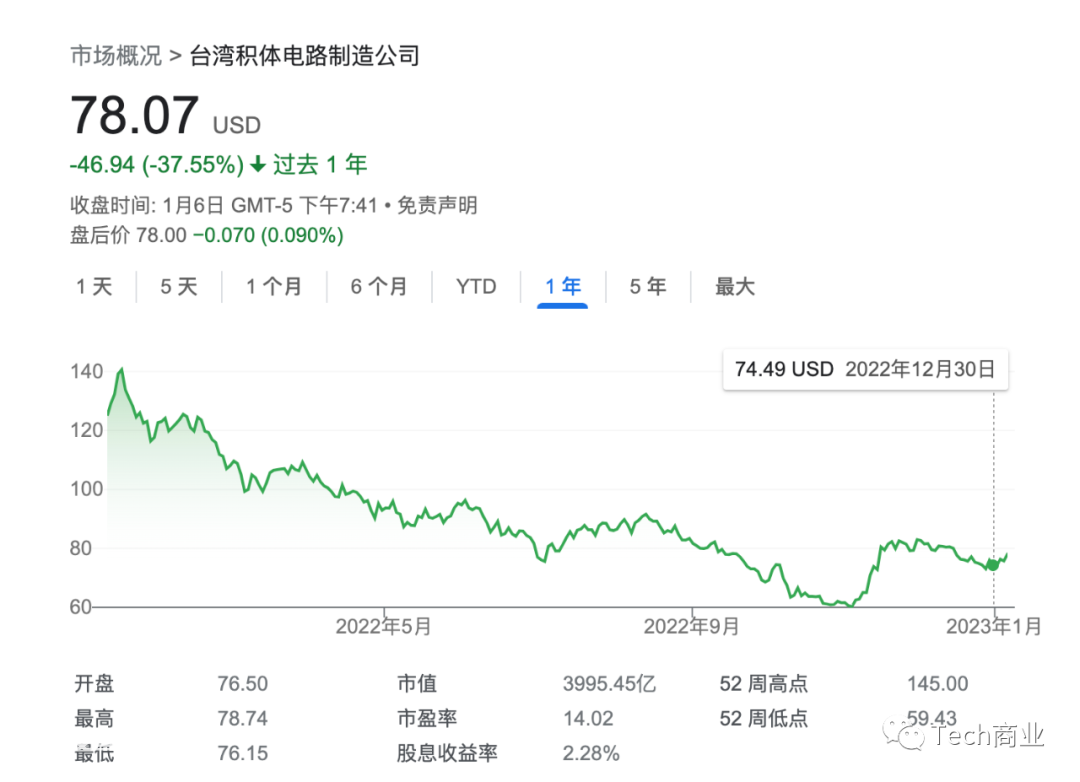1080x782 pixels.
Task: Click the 52 周高点 value 145.00
Action: [937, 684]
